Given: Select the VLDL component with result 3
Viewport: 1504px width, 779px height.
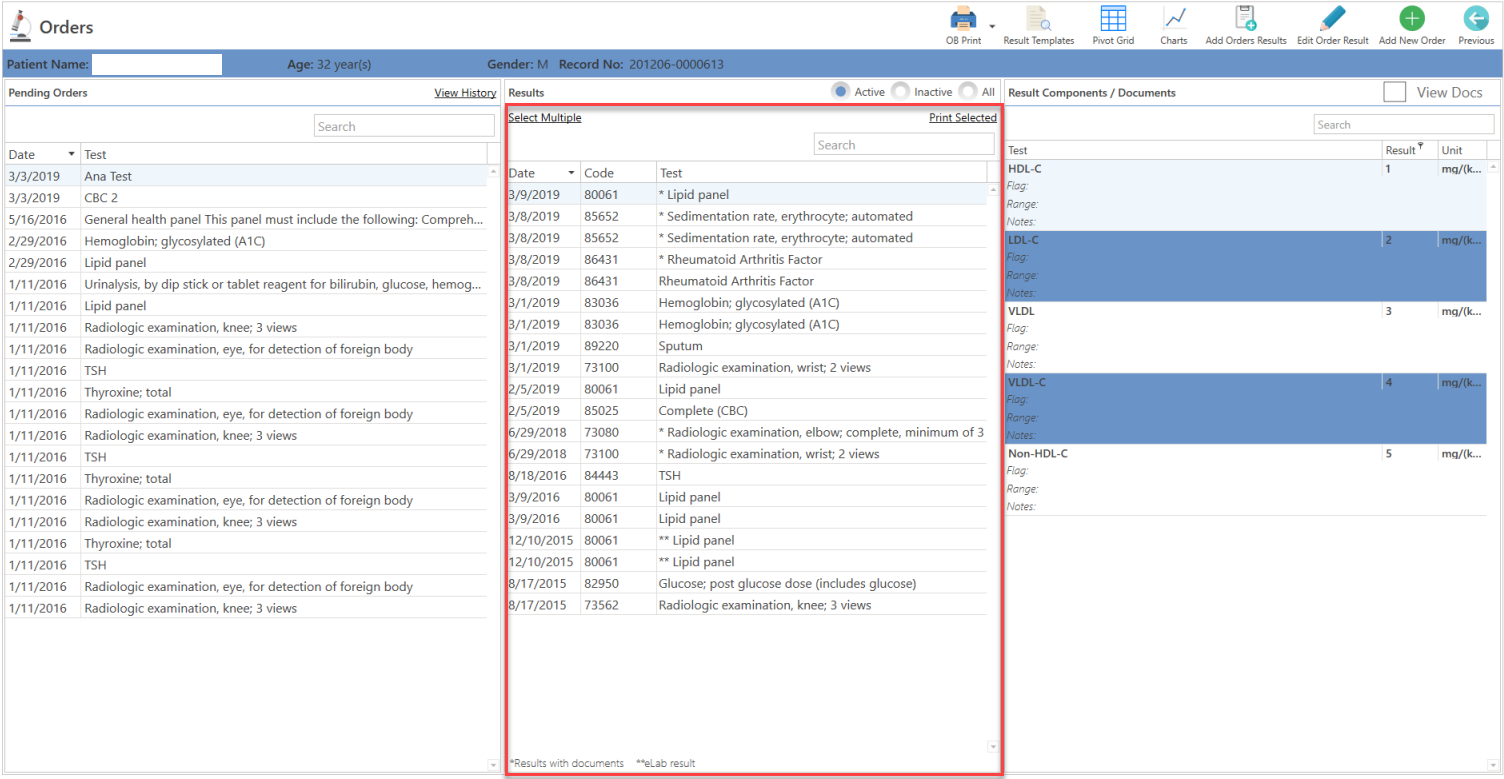Looking at the screenshot, I should pyautogui.click(x=1246, y=337).
